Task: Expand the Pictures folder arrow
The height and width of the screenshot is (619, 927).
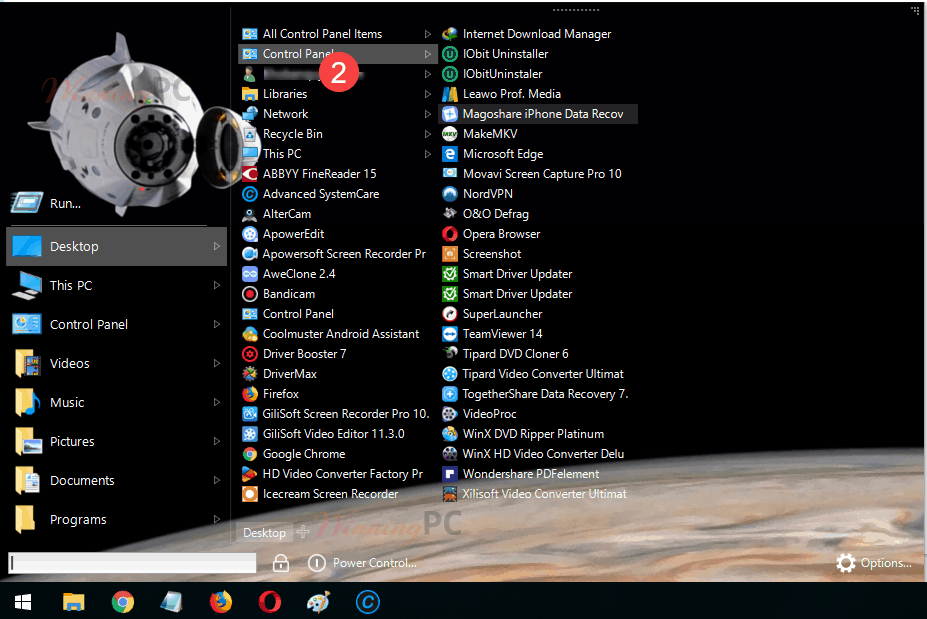Action: point(217,441)
